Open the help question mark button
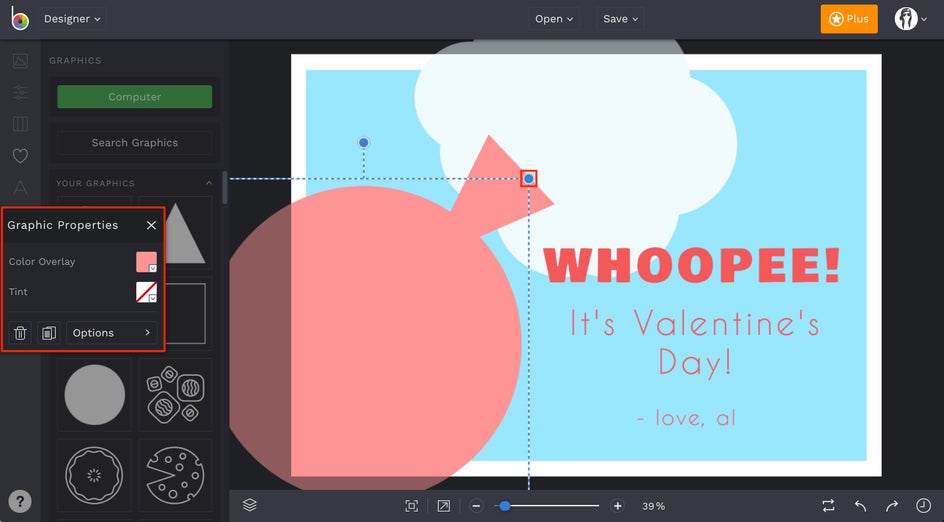The image size is (944, 522). tap(20, 502)
